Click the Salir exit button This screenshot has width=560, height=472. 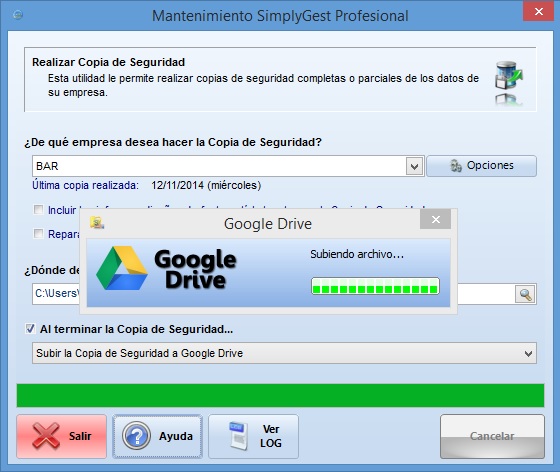pyautogui.click(x=61, y=436)
